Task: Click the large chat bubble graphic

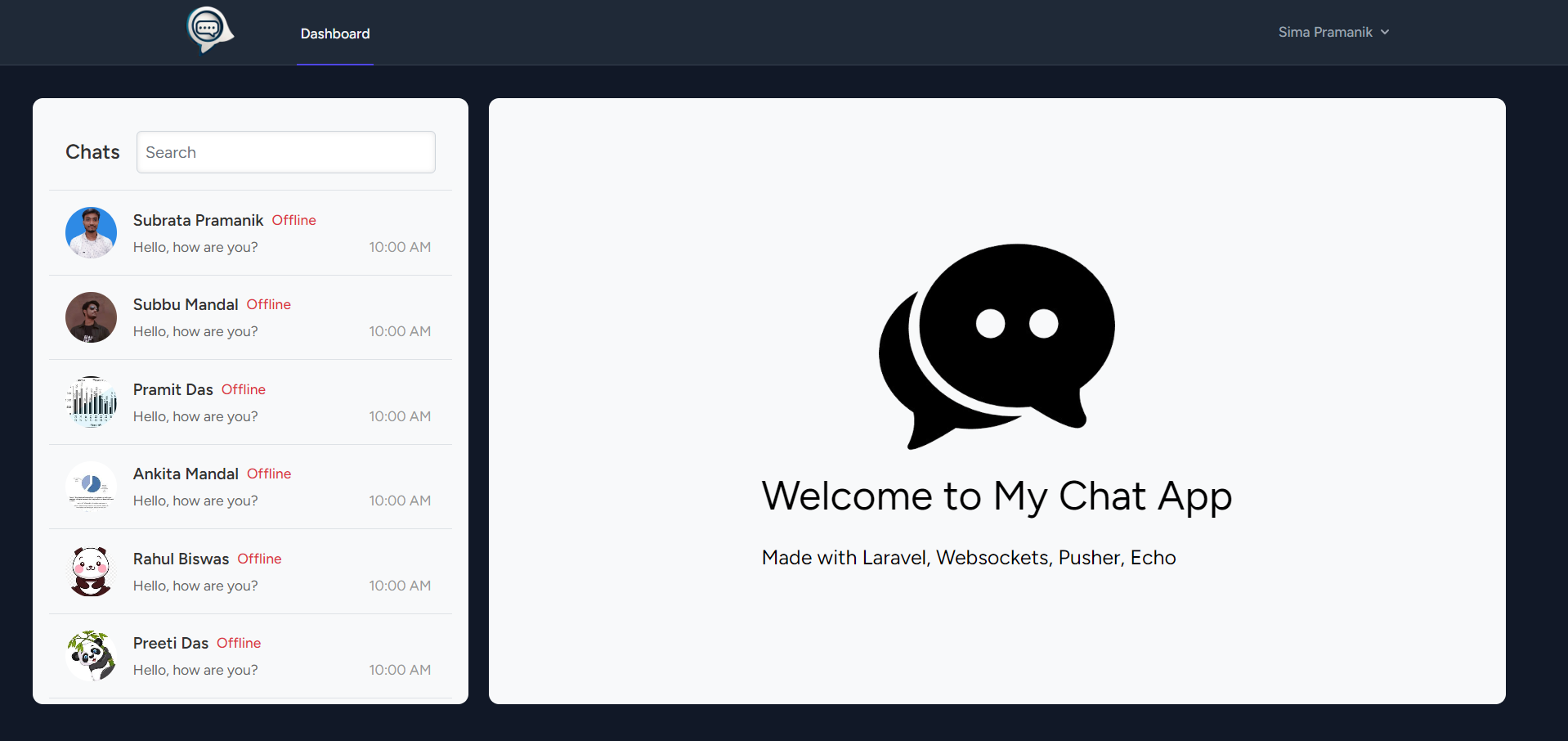Action: point(996,344)
